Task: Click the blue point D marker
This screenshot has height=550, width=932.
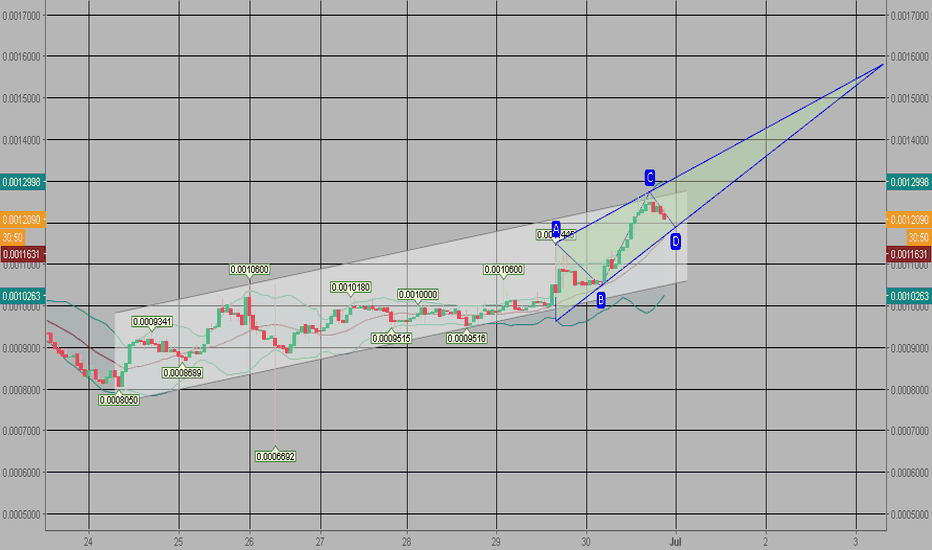Action: (675, 241)
